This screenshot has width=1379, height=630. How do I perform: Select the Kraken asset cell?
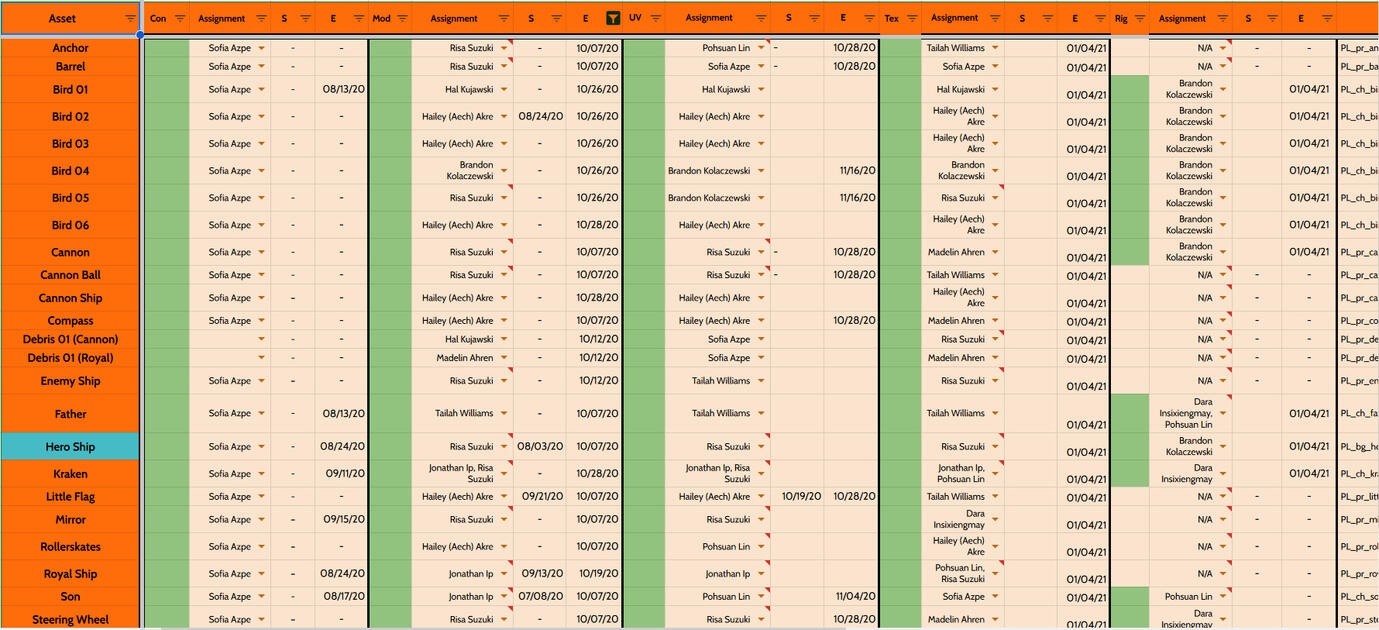70,474
